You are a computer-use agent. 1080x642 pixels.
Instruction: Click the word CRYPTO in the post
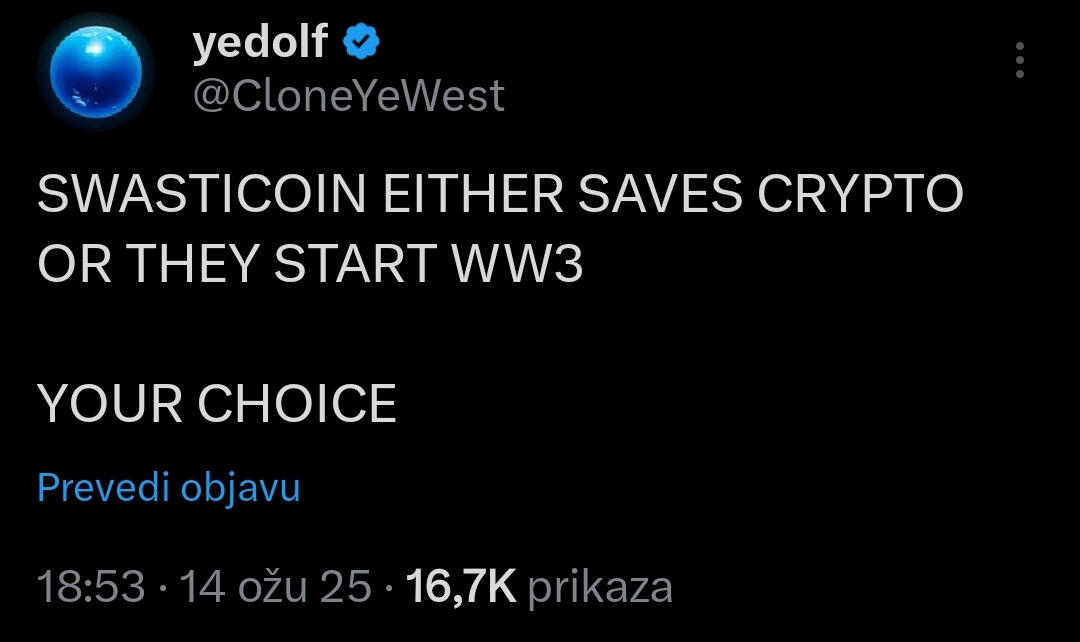pos(859,195)
